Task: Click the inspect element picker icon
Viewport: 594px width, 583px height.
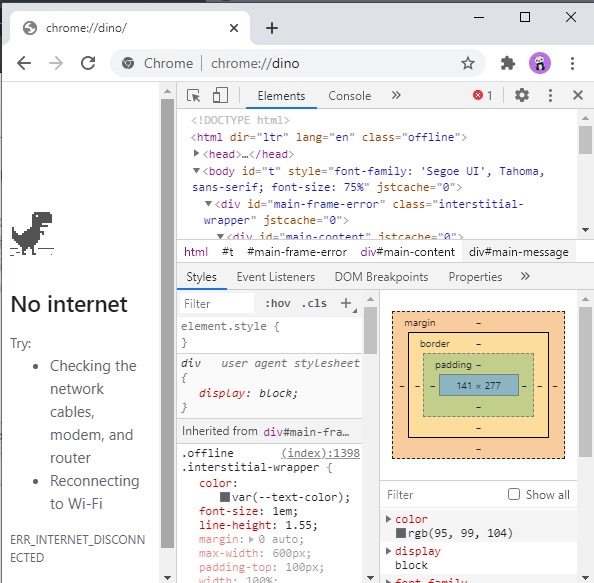Action: pos(194,95)
